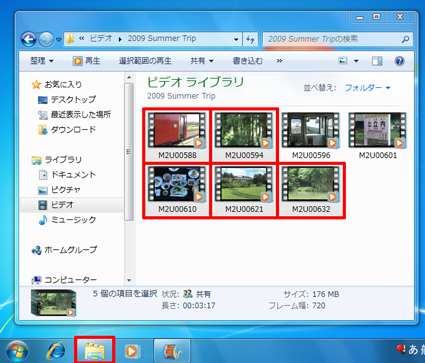Open the フォルダー sort-by dropdown
425x363 pixels.
point(367,88)
